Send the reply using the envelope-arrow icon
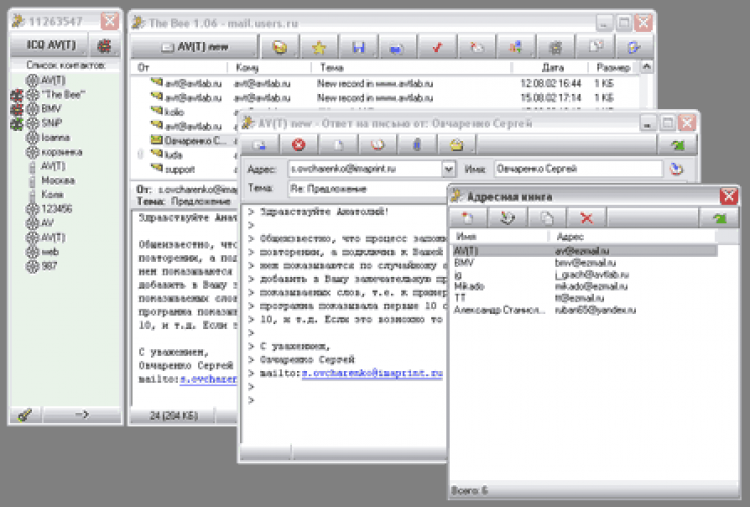 259,145
